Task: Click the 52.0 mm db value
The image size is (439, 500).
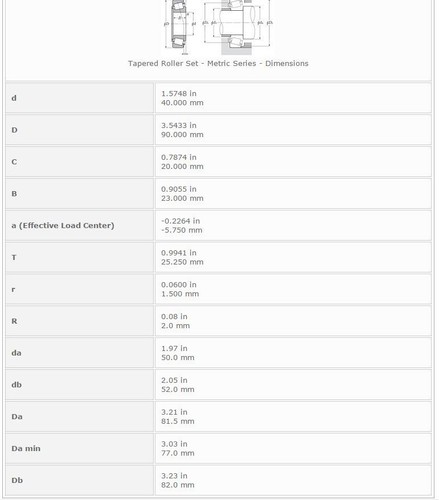Action: click(178, 389)
